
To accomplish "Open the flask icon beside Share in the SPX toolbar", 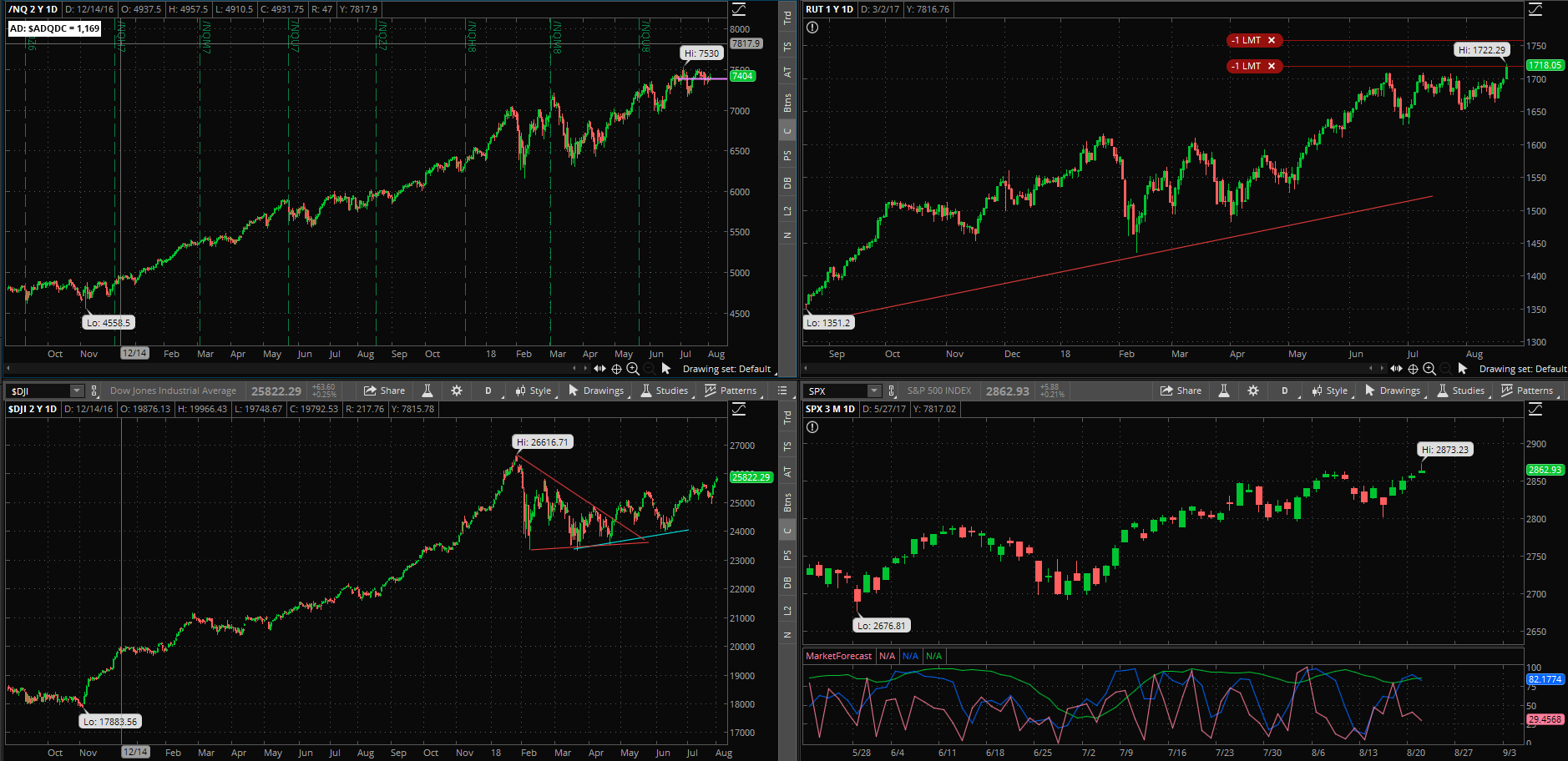I will point(1224,391).
